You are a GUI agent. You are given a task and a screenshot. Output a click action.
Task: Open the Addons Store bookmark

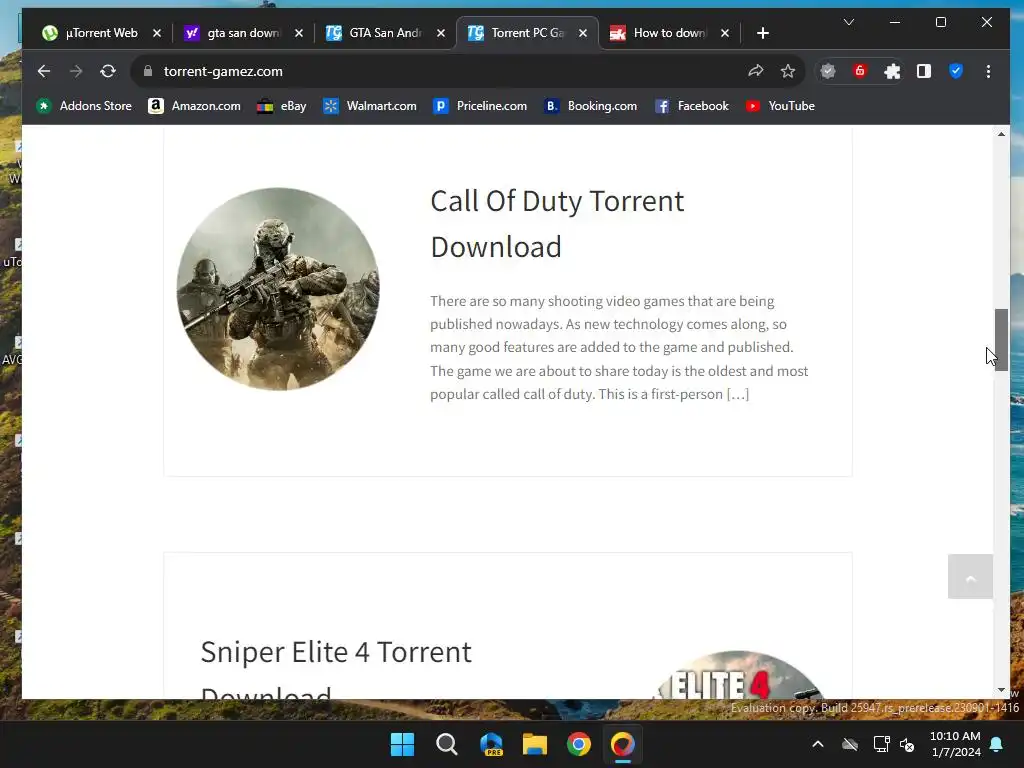84,106
